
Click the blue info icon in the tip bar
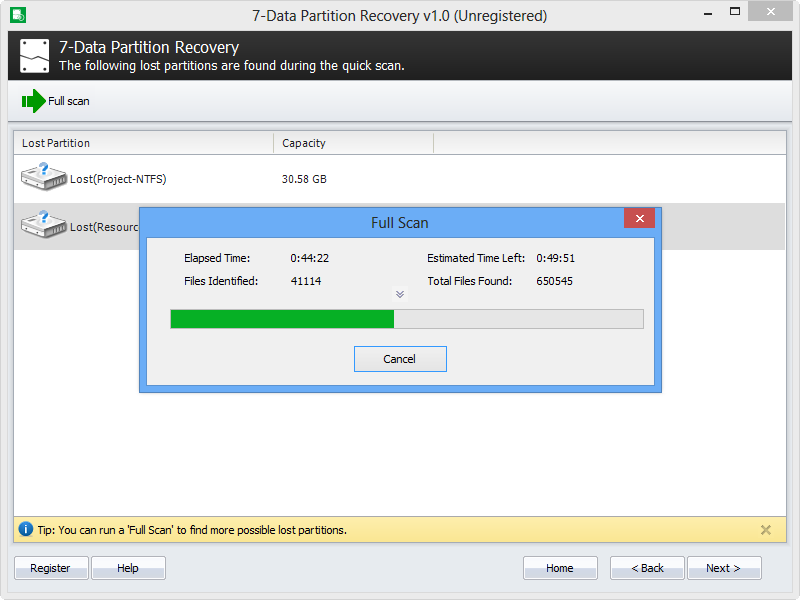pyautogui.click(x=26, y=529)
